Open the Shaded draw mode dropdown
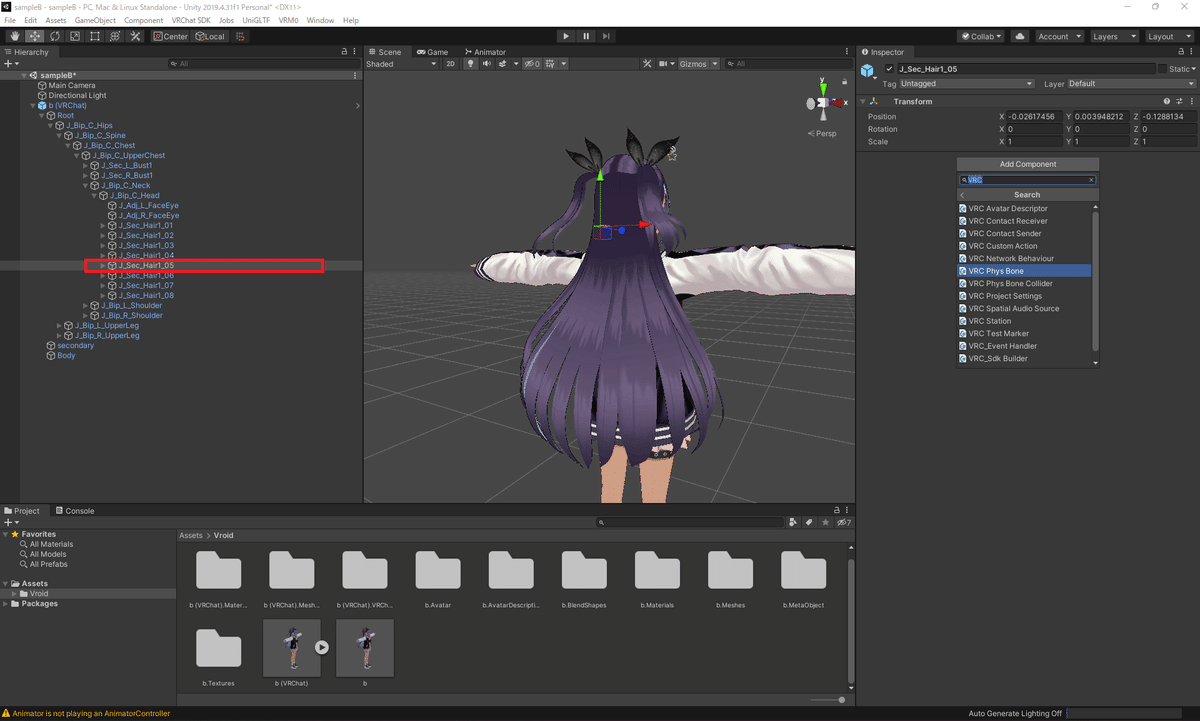This screenshot has width=1200, height=721. (x=401, y=64)
